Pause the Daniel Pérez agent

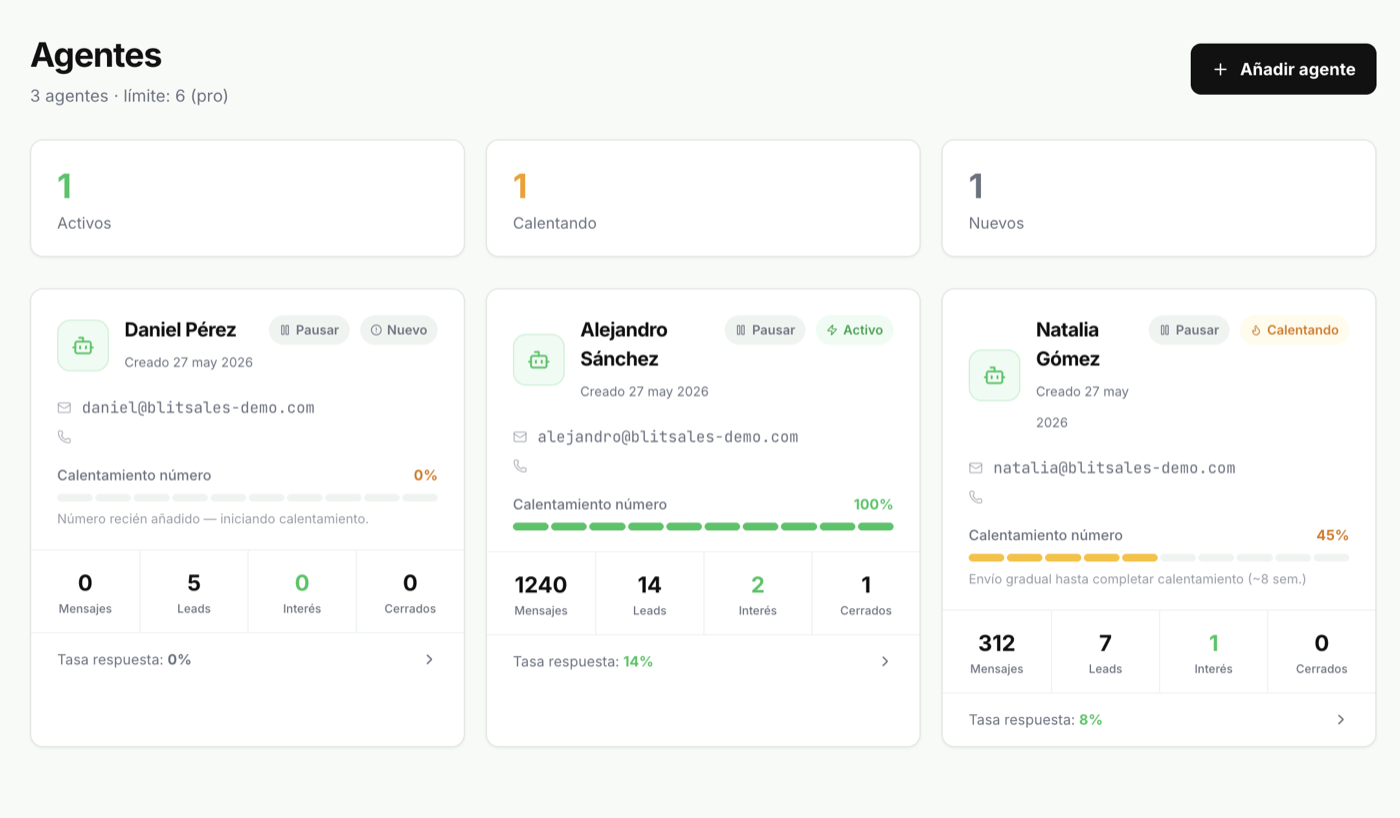pos(309,330)
